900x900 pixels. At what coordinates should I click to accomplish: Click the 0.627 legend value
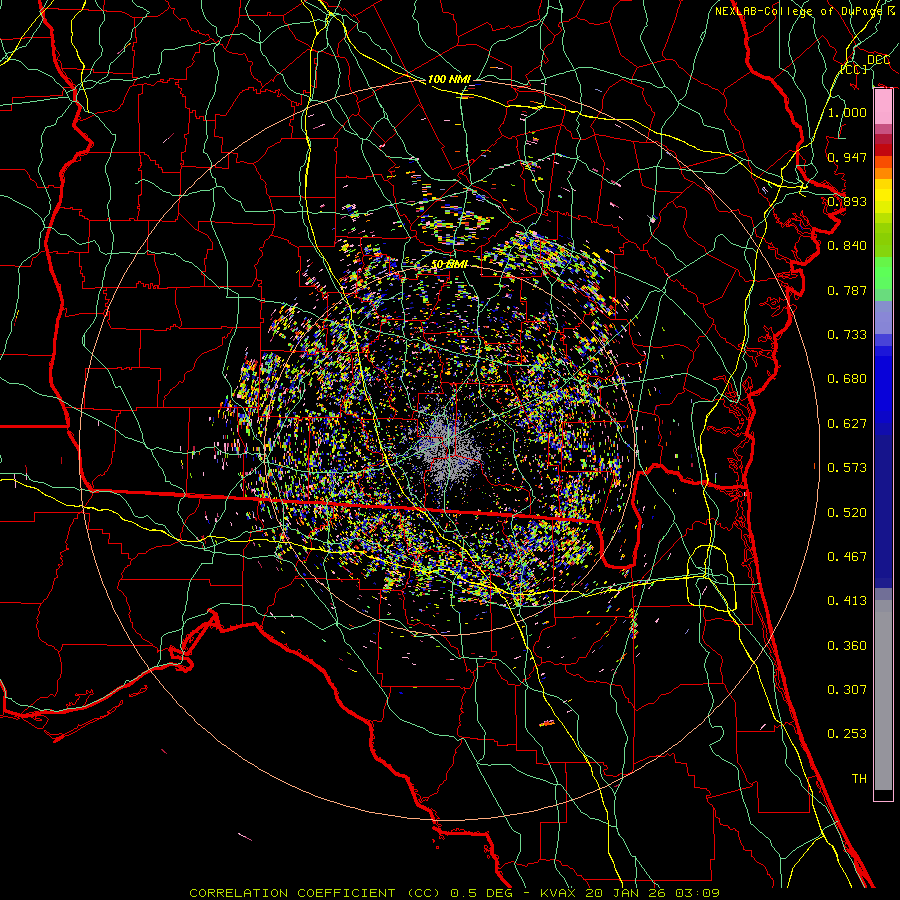[847, 424]
